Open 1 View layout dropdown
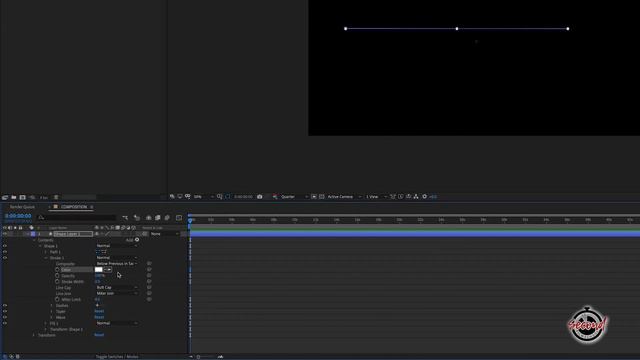The width and height of the screenshot is (640, 360). pyautogui.click(x=376, y=197)
